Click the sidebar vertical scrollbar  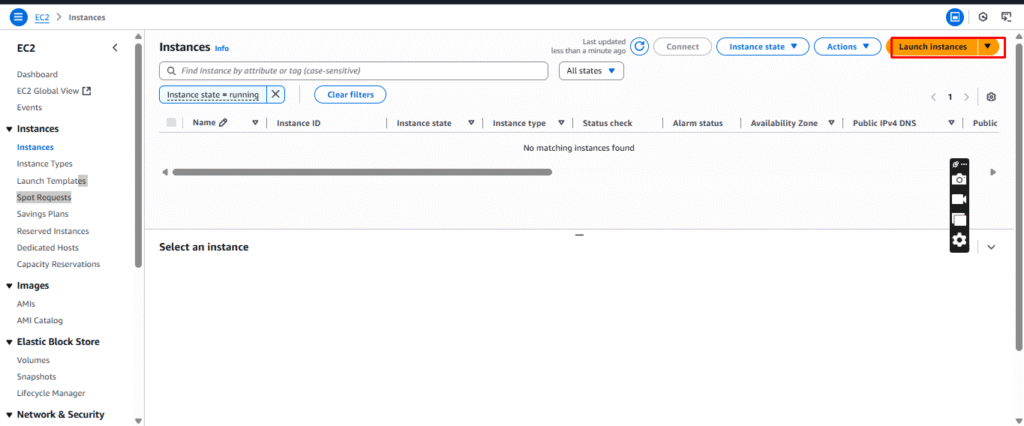coord(138,155)
